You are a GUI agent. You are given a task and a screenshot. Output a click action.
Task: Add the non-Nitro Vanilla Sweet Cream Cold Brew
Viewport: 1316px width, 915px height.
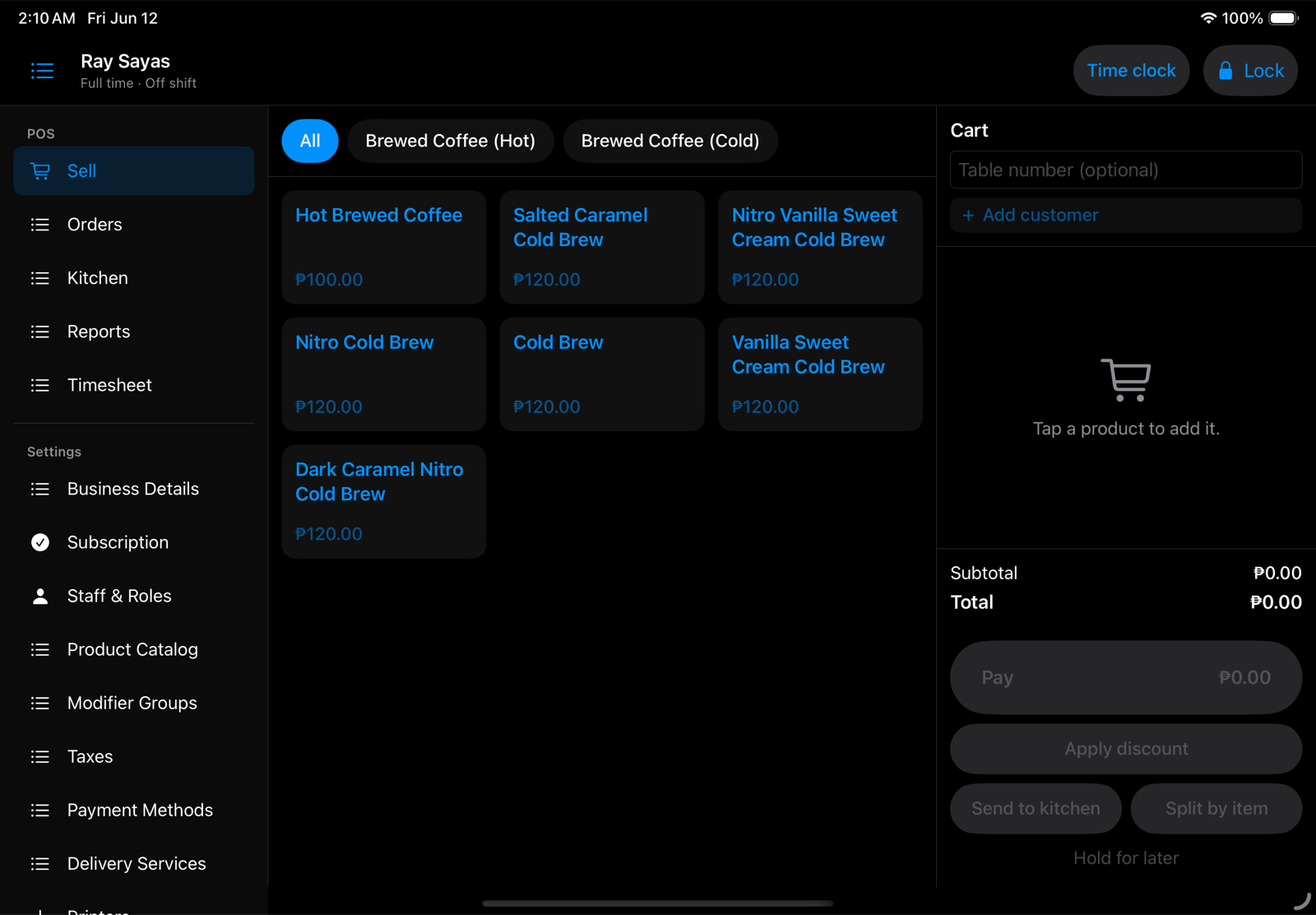pyautogui.click(x=820, y=374)
